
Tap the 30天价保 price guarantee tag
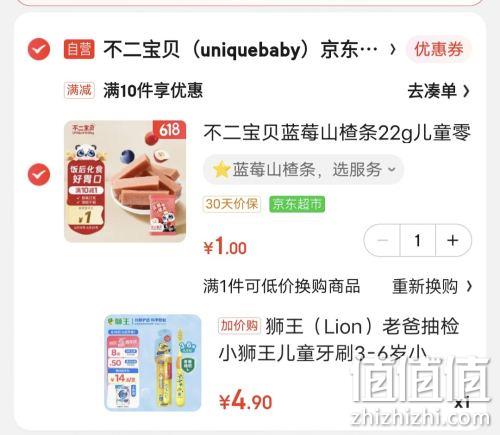click(x=232, y=204)
